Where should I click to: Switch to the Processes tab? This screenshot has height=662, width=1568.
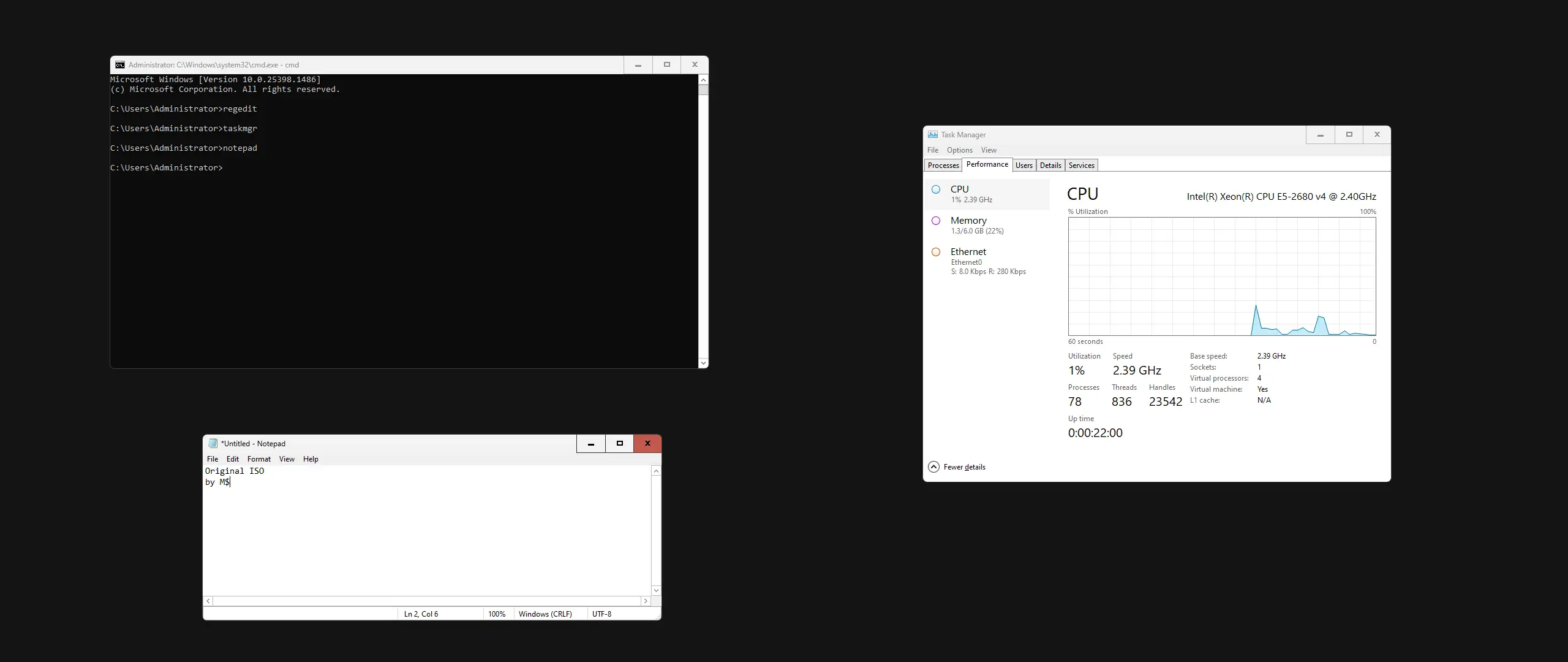click(943, 165)
